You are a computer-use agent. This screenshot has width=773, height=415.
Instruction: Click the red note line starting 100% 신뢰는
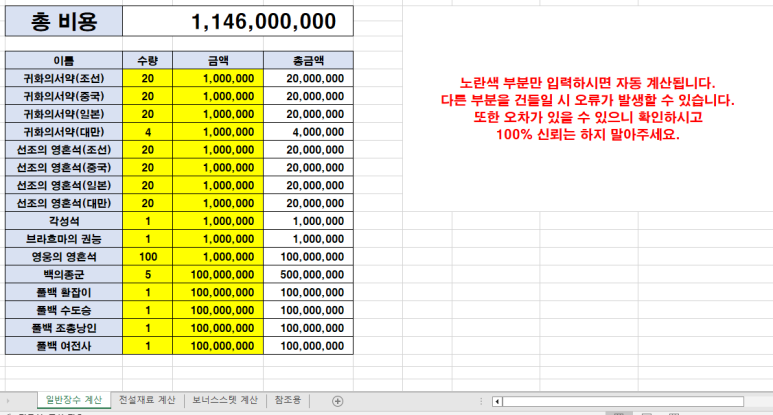click(587, 135)
